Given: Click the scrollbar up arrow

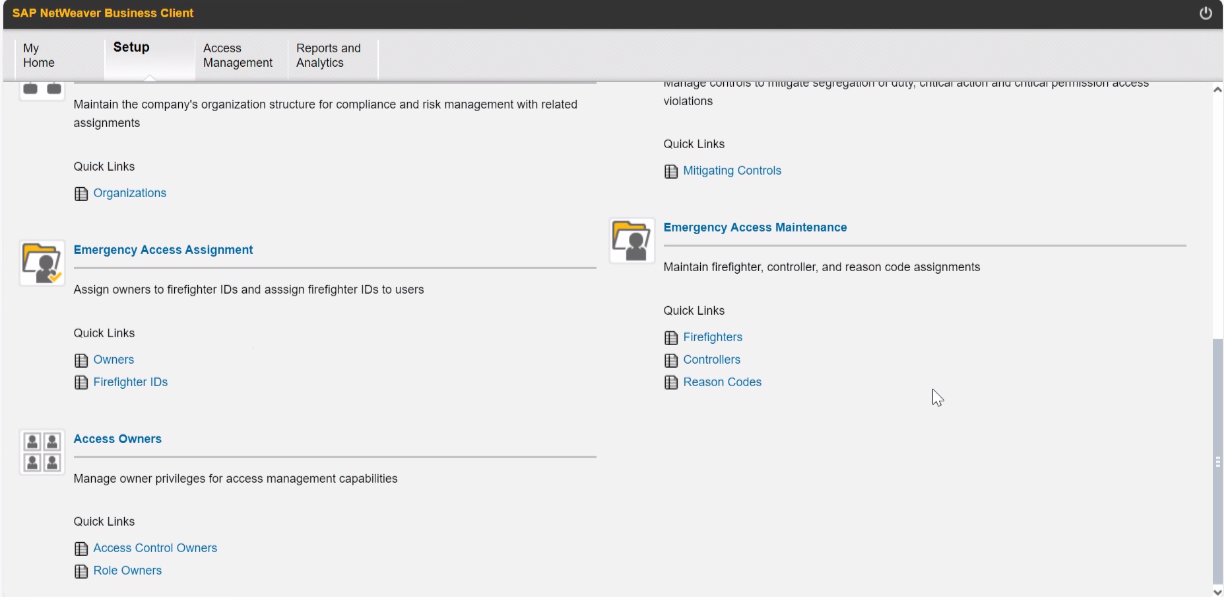Looking at the screenshot, I should (x=1216, y=90).
